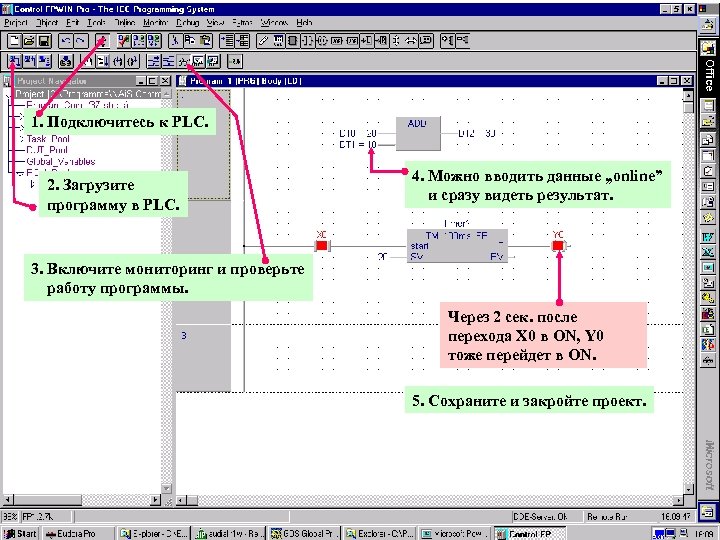This screenshot has height=540, width=720.
Task: Click Remote Run status in status bar
Action: [x=608, y=517]
